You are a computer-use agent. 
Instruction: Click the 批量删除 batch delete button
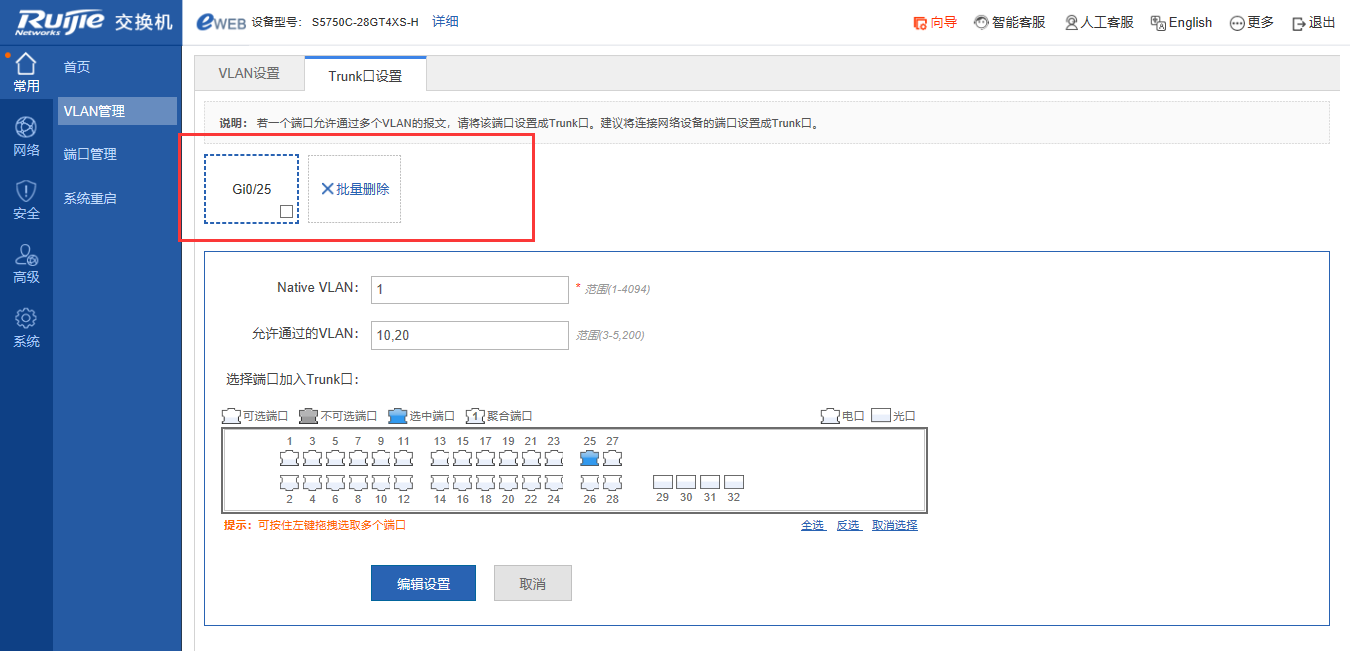355,189
